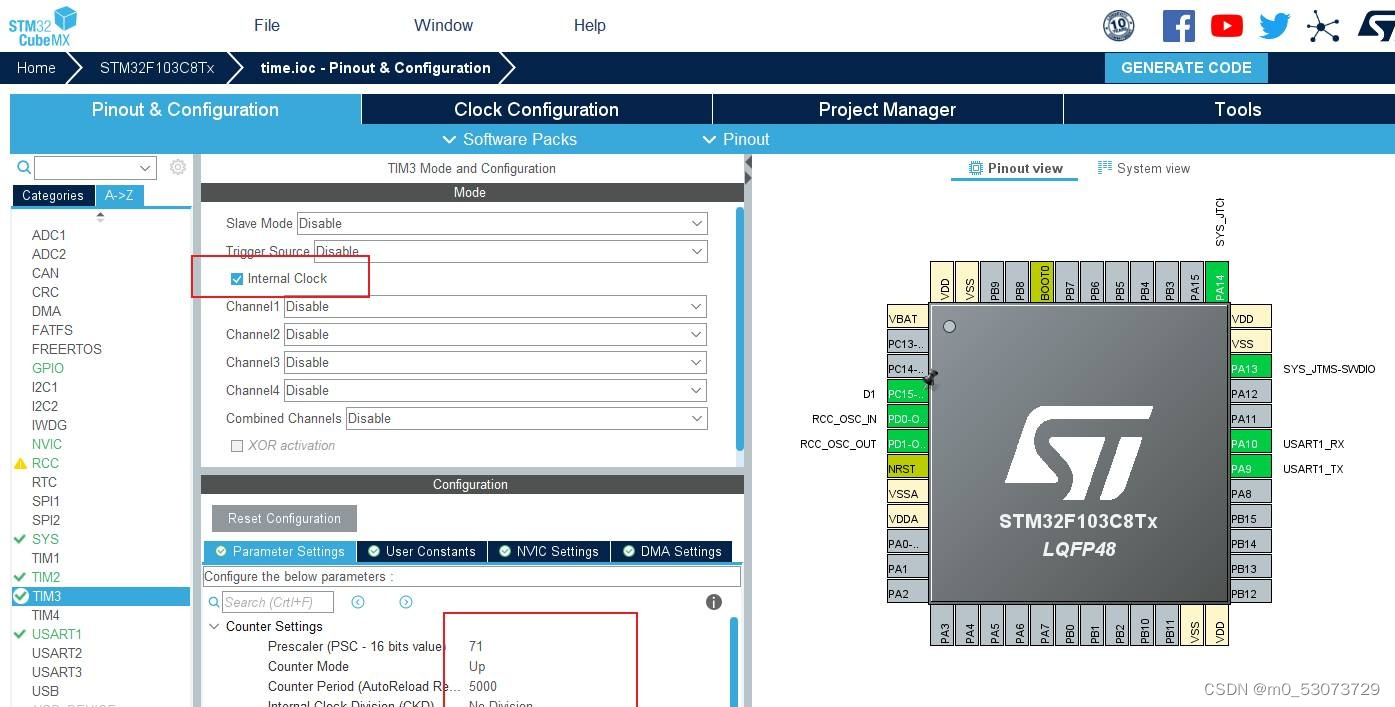Click the STM32CubeMX logo
Image resolution: width=1395 pixels, height=707 pixels.
42,26
